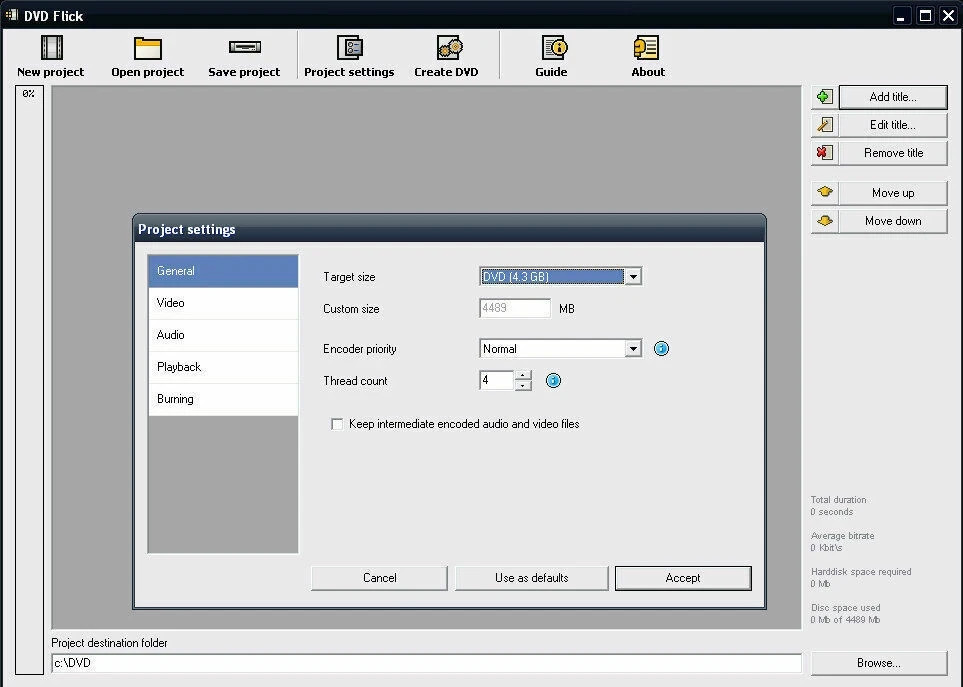The height and width of the screenshot is (687, 963).
Task: Click the green plus Add title icon
Action: tap(824, 96)
